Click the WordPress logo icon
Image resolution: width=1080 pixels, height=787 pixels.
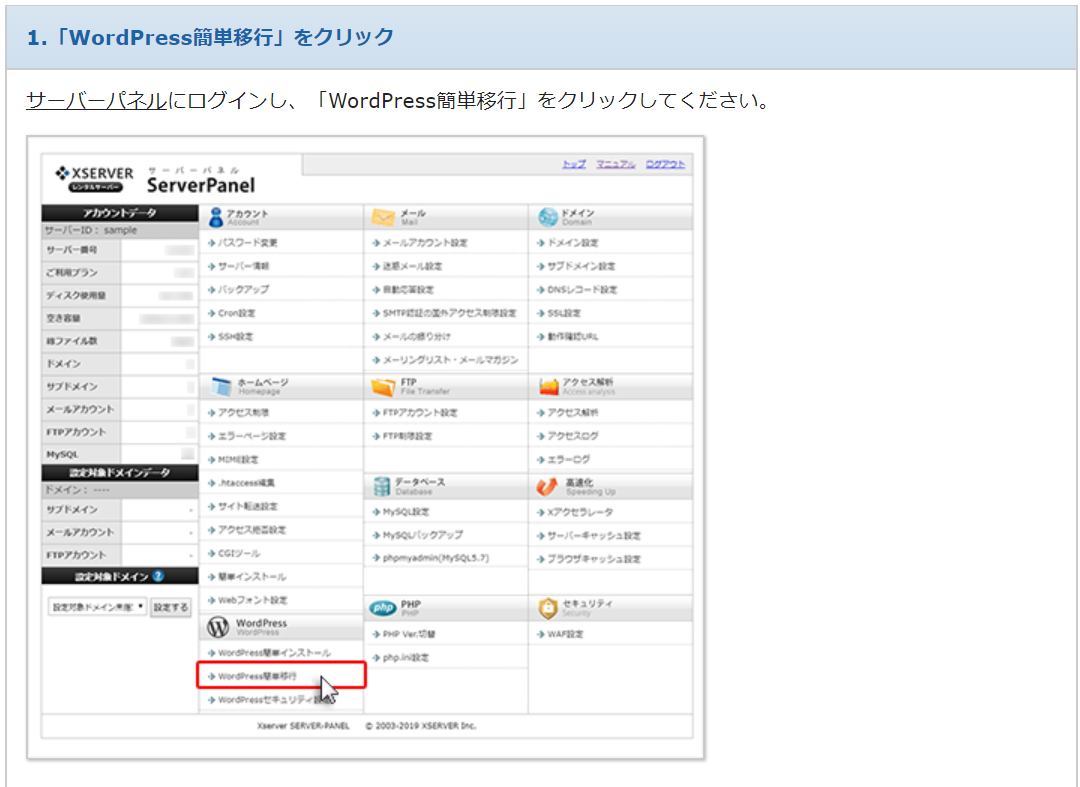[x=217, y=627]
